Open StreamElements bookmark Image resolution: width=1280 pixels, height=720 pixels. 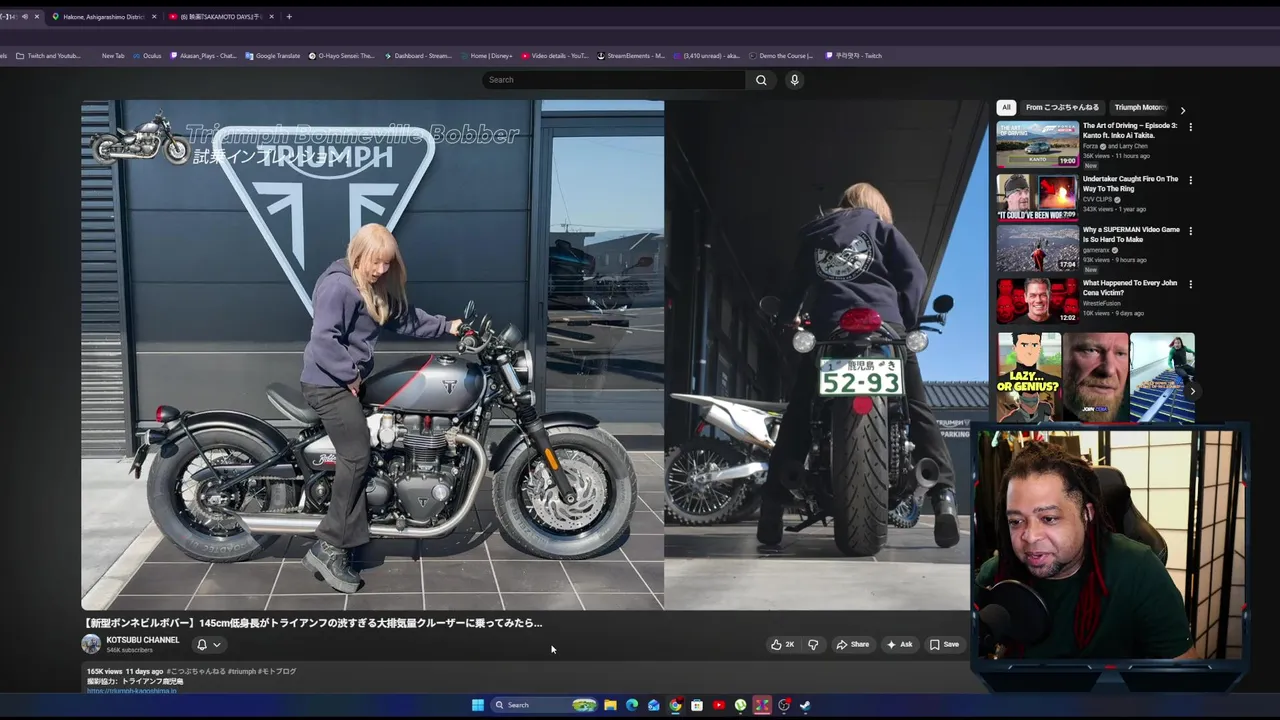pyautogui.click(x=630, y=56)
